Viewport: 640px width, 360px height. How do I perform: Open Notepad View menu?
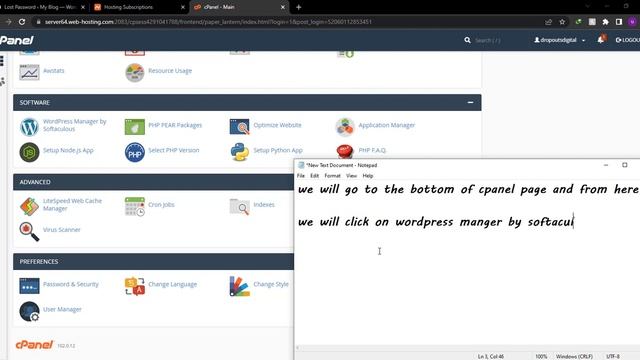[x=351, y=176]
